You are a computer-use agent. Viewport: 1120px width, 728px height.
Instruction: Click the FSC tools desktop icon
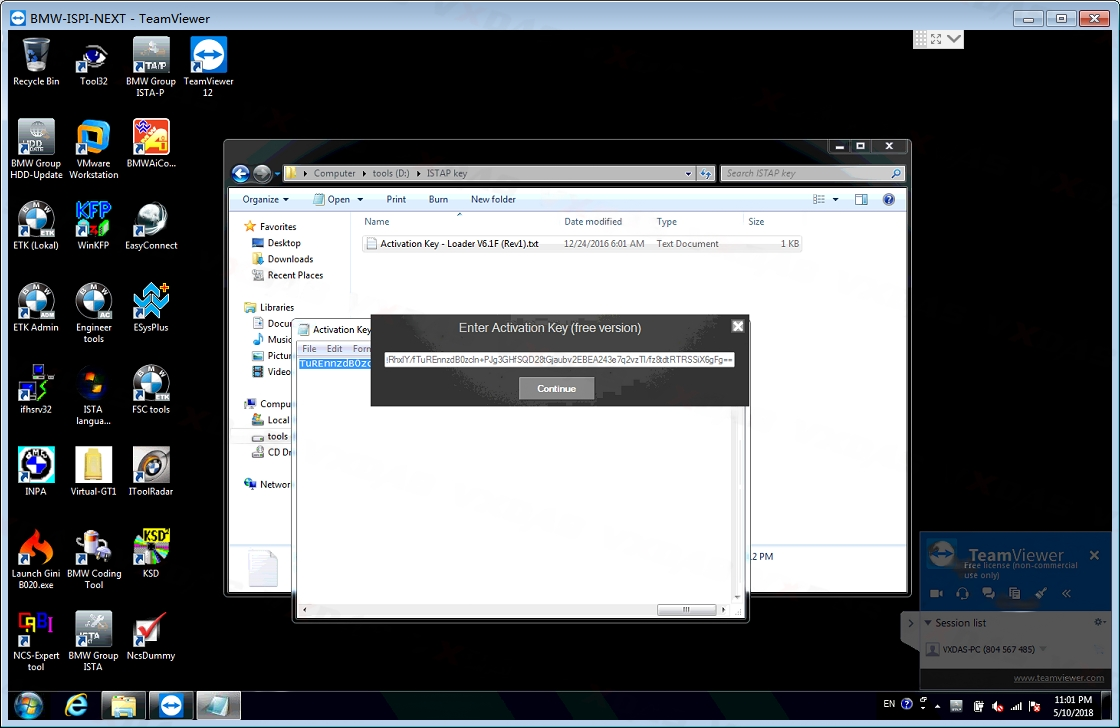coord(151,390)
